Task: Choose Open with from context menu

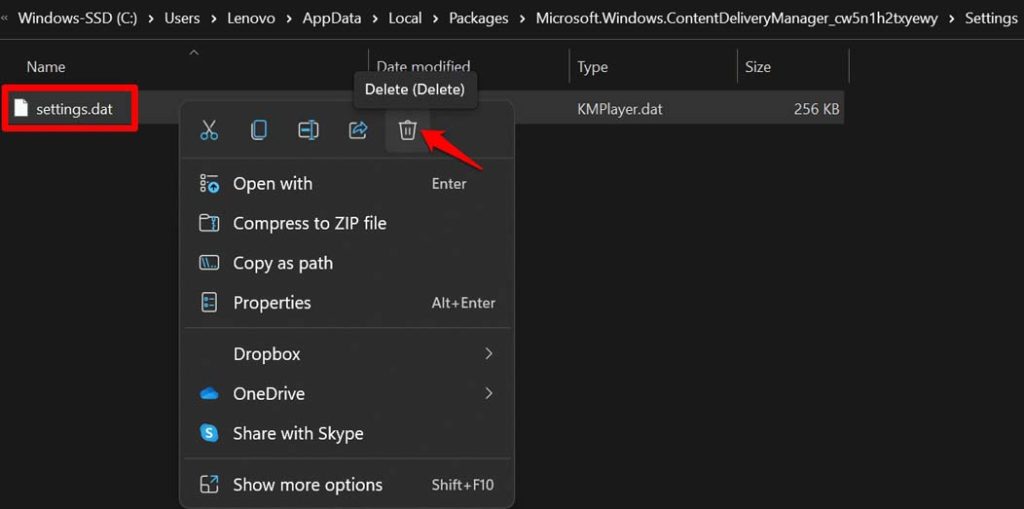Action: pos(272,184)
